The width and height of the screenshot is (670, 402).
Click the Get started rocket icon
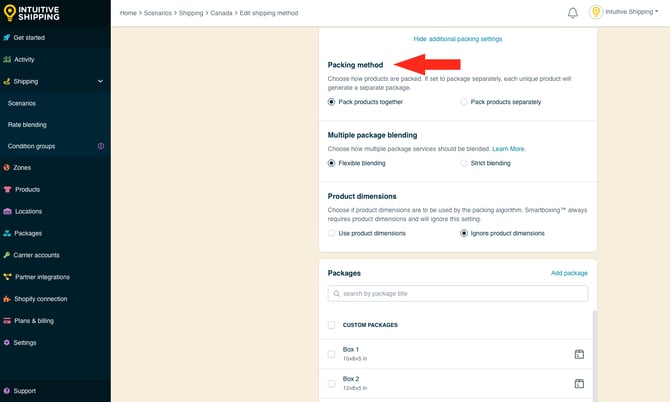[x=7, y=37]
